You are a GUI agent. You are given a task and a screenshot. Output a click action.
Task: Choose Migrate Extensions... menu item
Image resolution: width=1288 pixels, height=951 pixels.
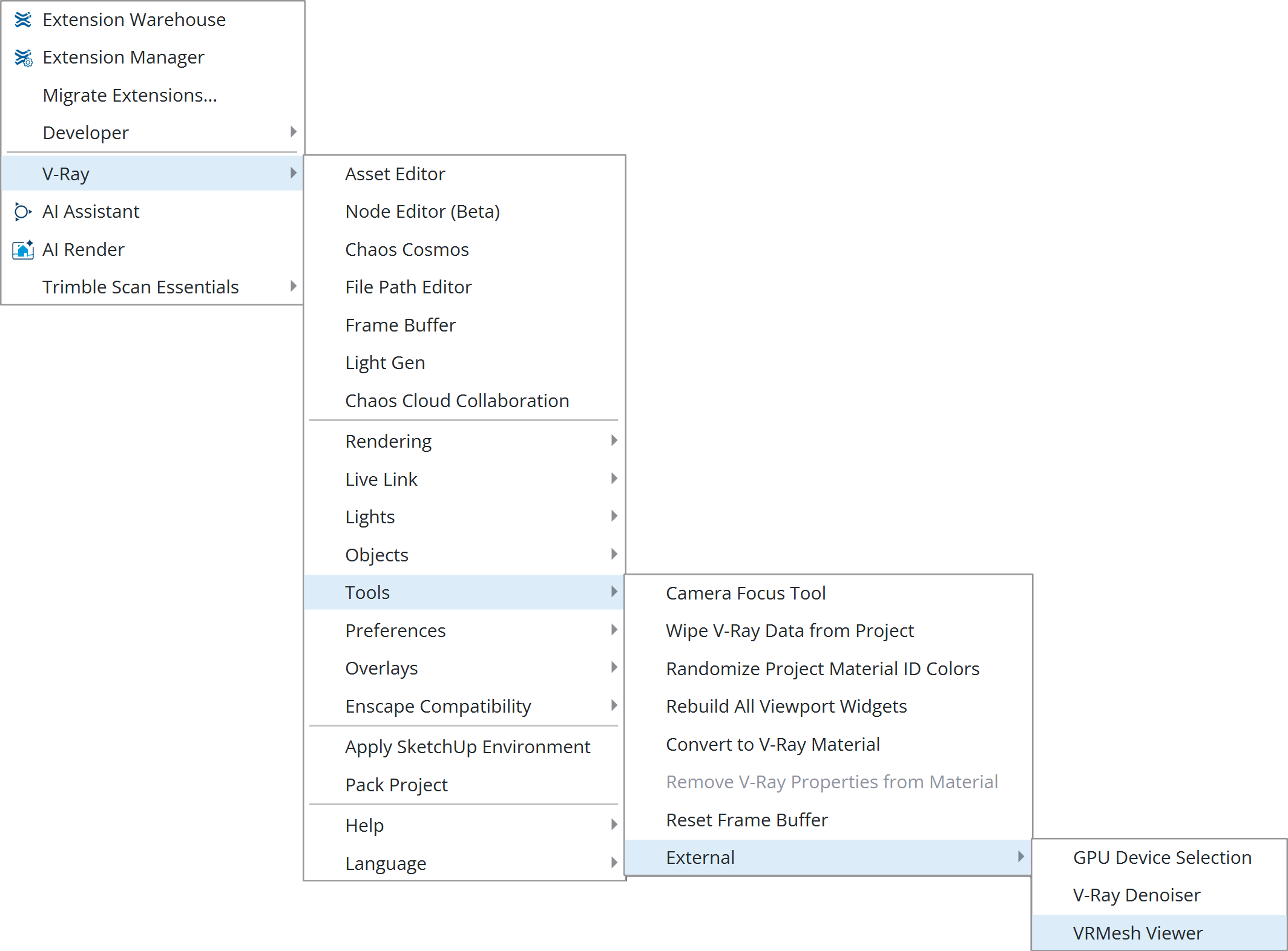153,96
